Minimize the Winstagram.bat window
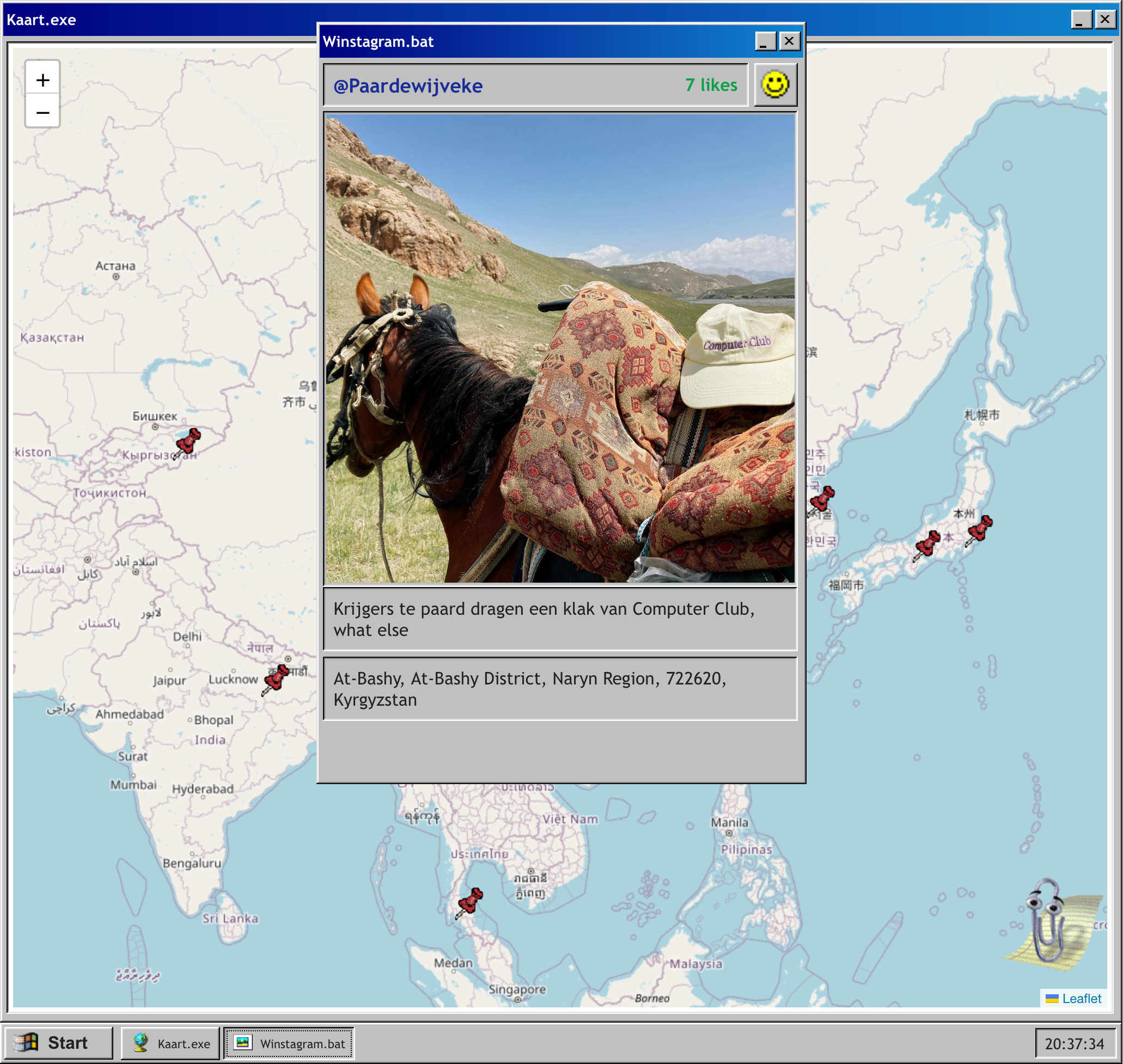Viewport: 1123px width, 1064px height. coord(765,41)
